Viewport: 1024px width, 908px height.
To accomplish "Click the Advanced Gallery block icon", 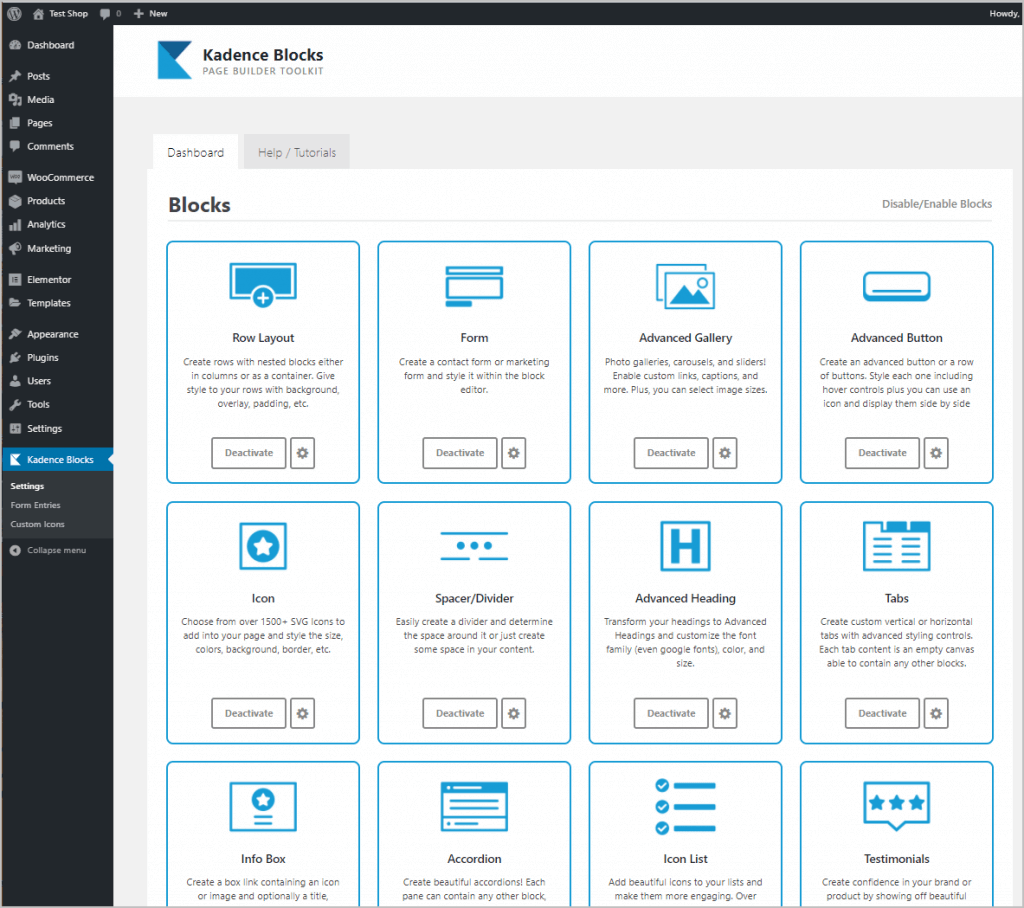I will tap(685, 285).
